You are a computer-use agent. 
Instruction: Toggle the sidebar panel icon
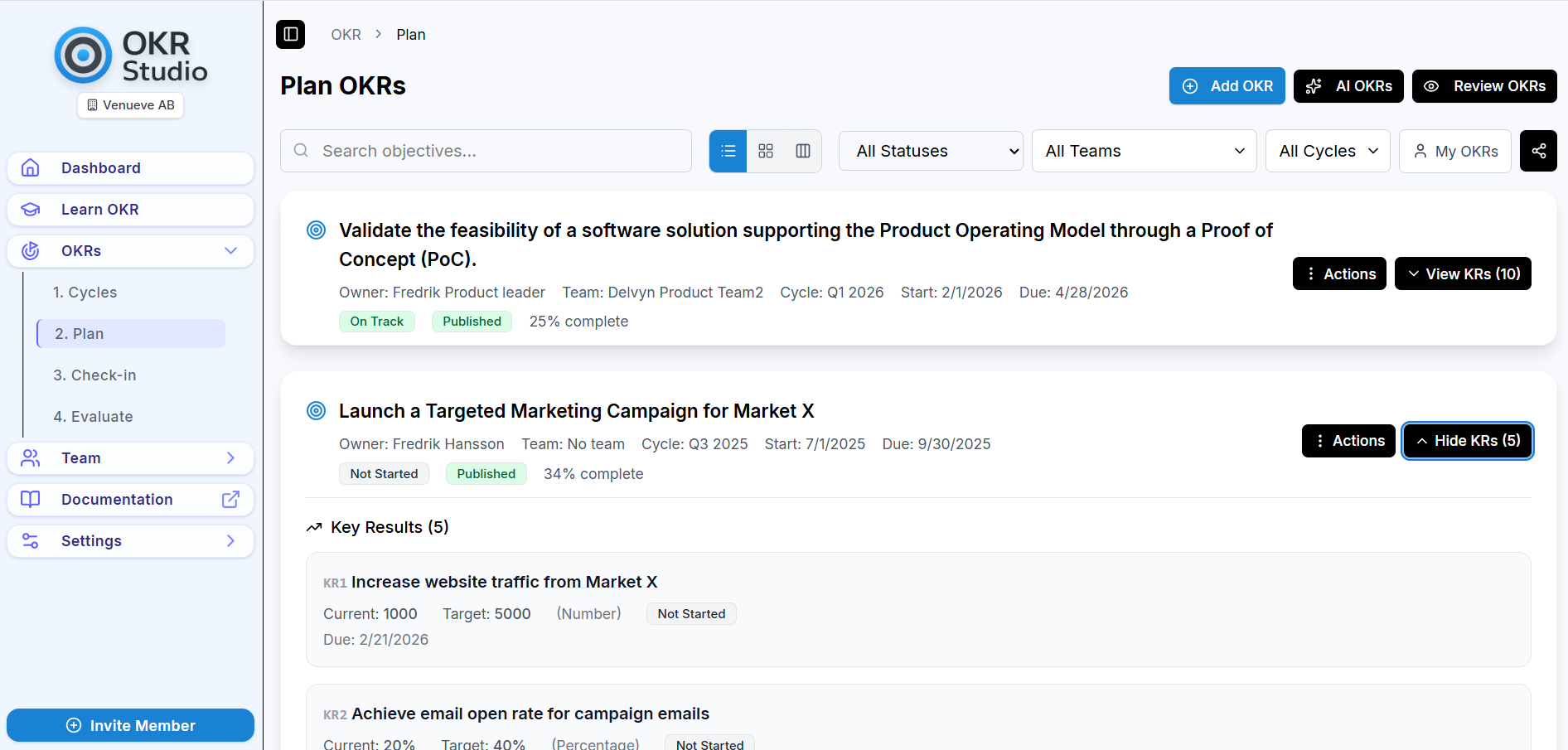(291, 34)
